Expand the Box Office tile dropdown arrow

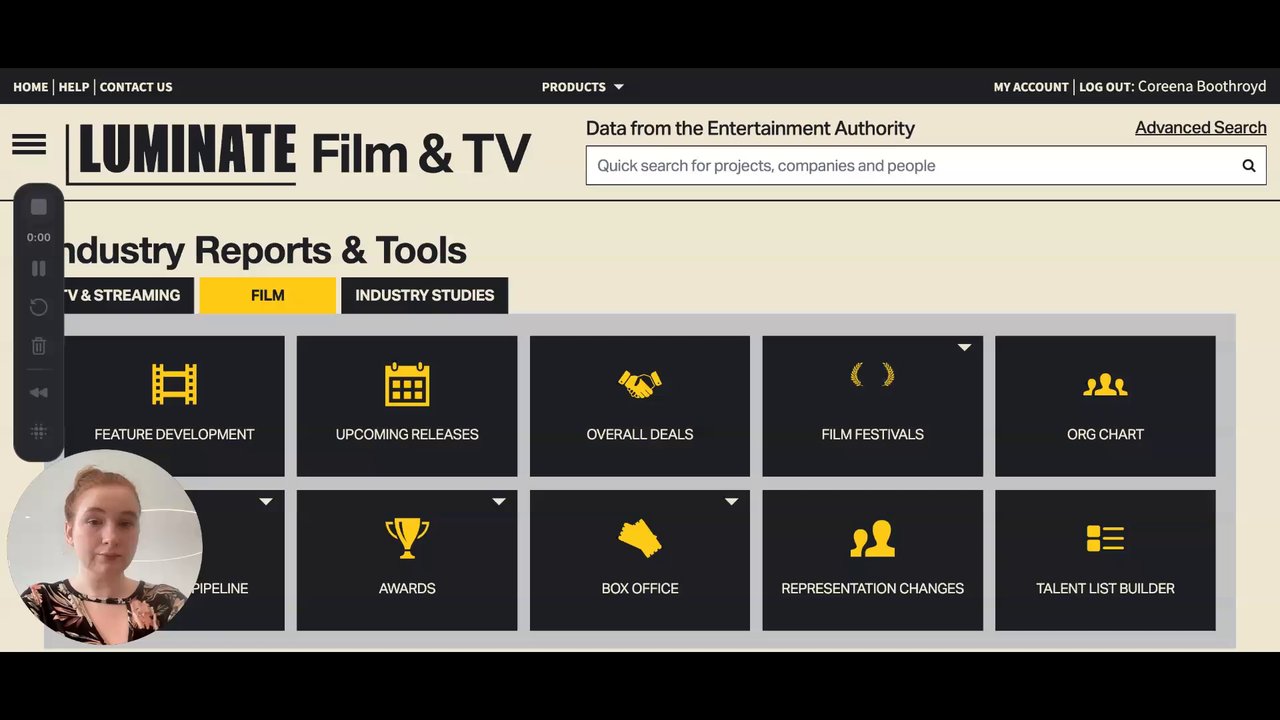(731, 502)
